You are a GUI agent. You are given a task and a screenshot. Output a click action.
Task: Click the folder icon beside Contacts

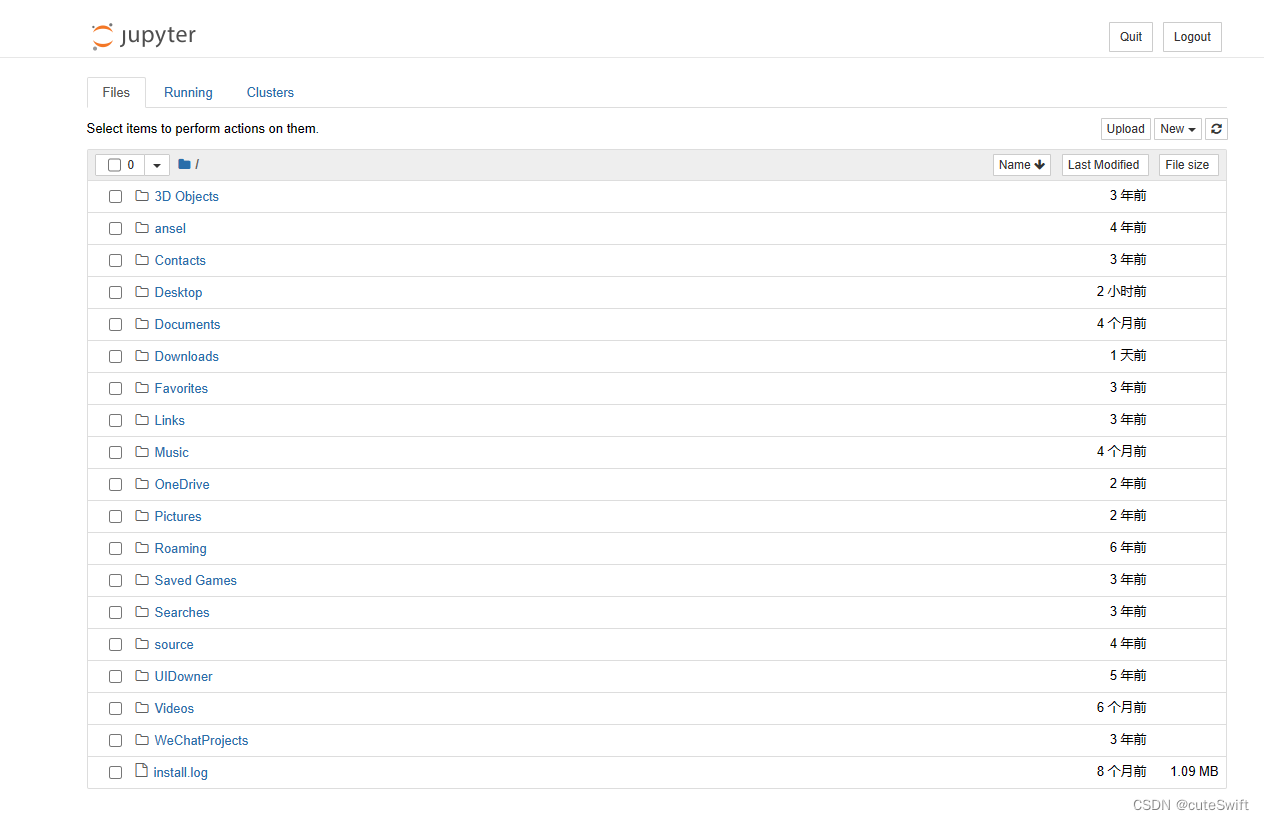(x=142, y=260)
